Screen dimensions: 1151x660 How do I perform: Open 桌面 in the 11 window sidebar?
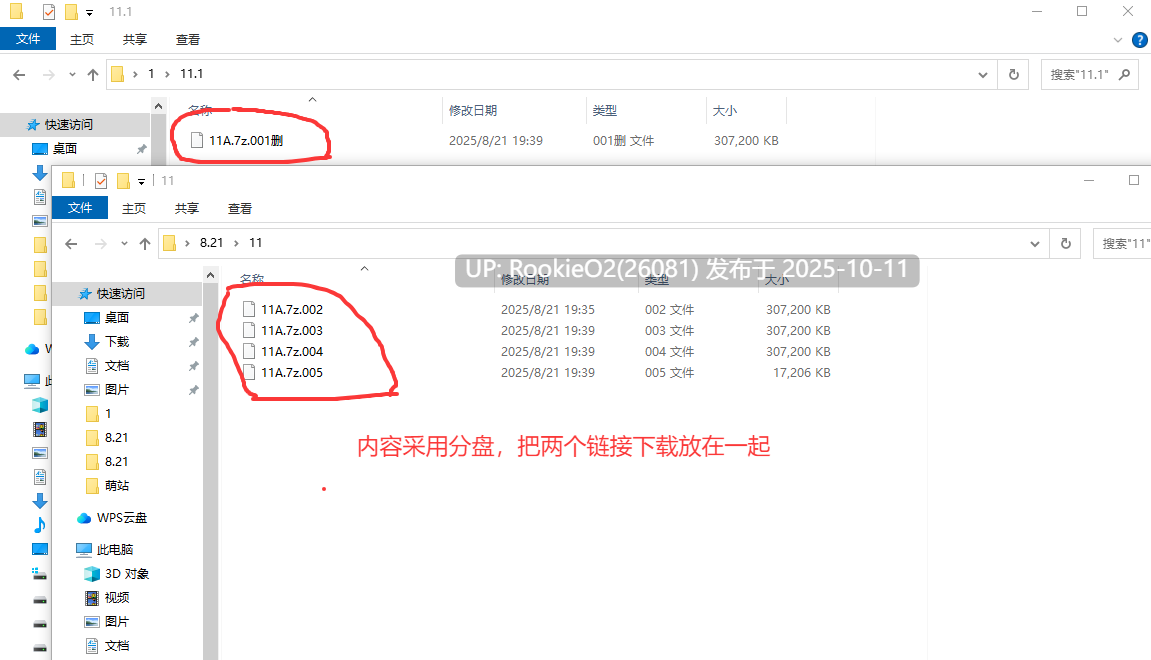pos(117,317)
